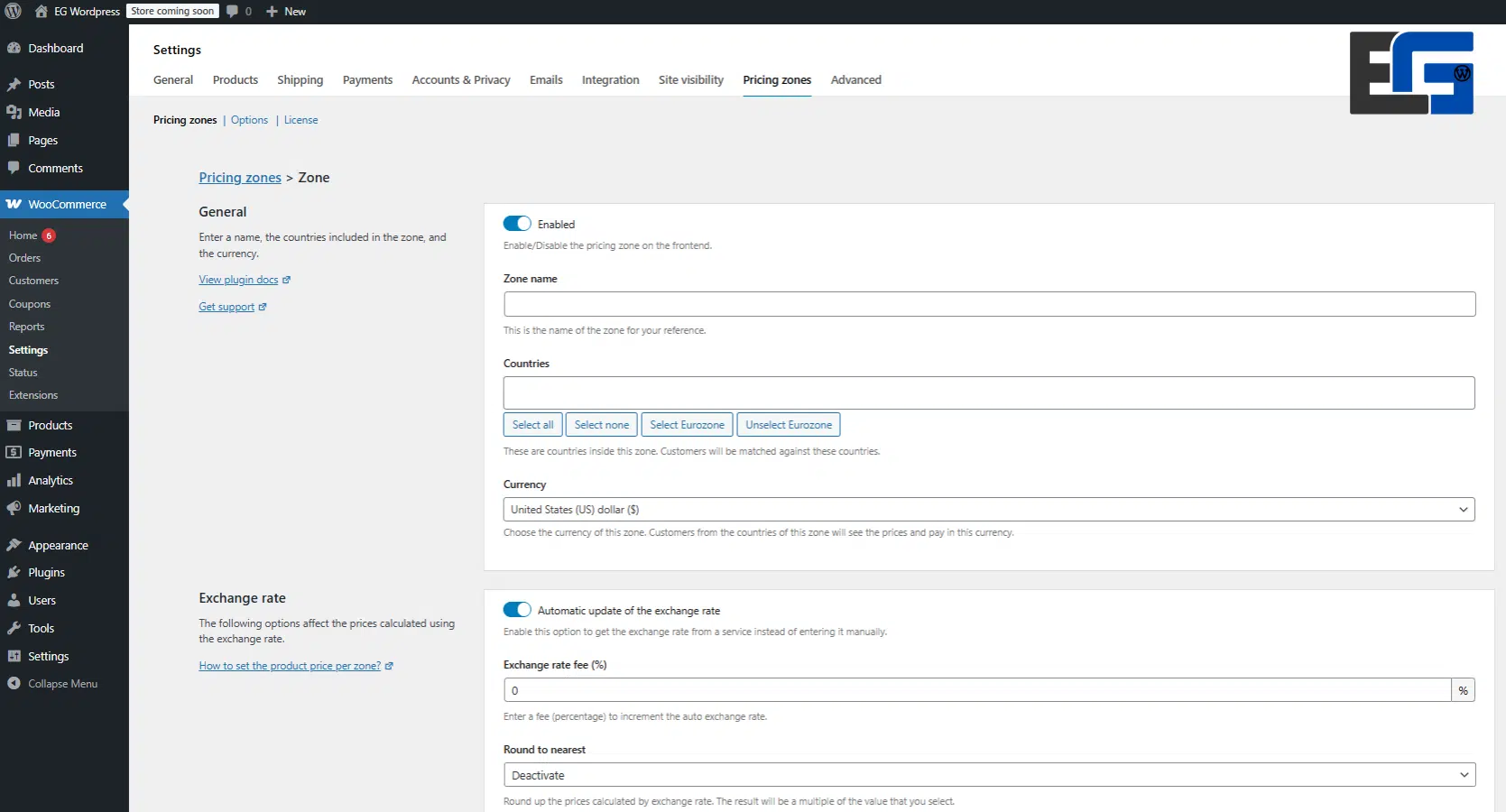Image resolution: width=1506 pixels, height=812 pixels.
Task: Click inside the Zone name field
Action: pos(988,304)
